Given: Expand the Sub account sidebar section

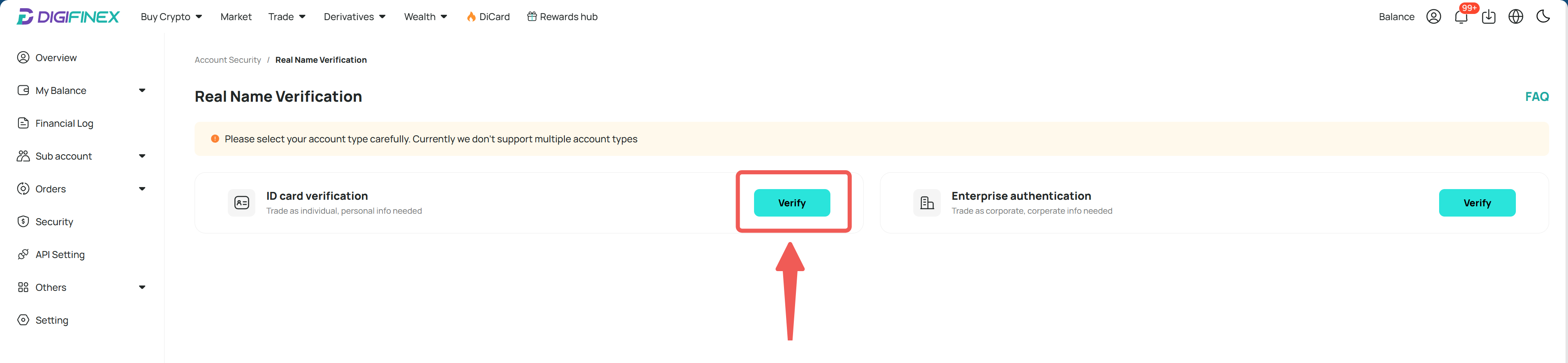Looking at the screenshot, I should pos(82,155).
